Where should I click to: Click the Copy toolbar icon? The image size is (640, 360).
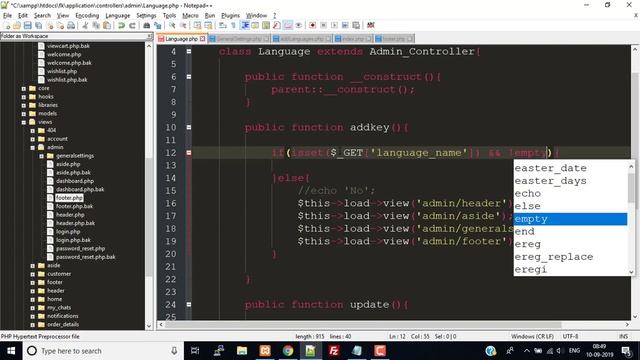click(96, 25)
